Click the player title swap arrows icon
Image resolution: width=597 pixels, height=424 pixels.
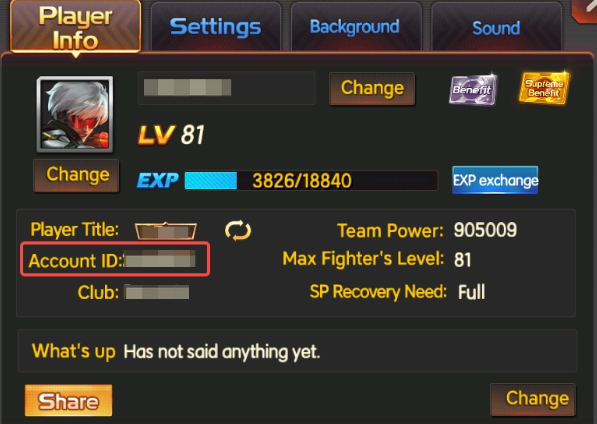238,231
